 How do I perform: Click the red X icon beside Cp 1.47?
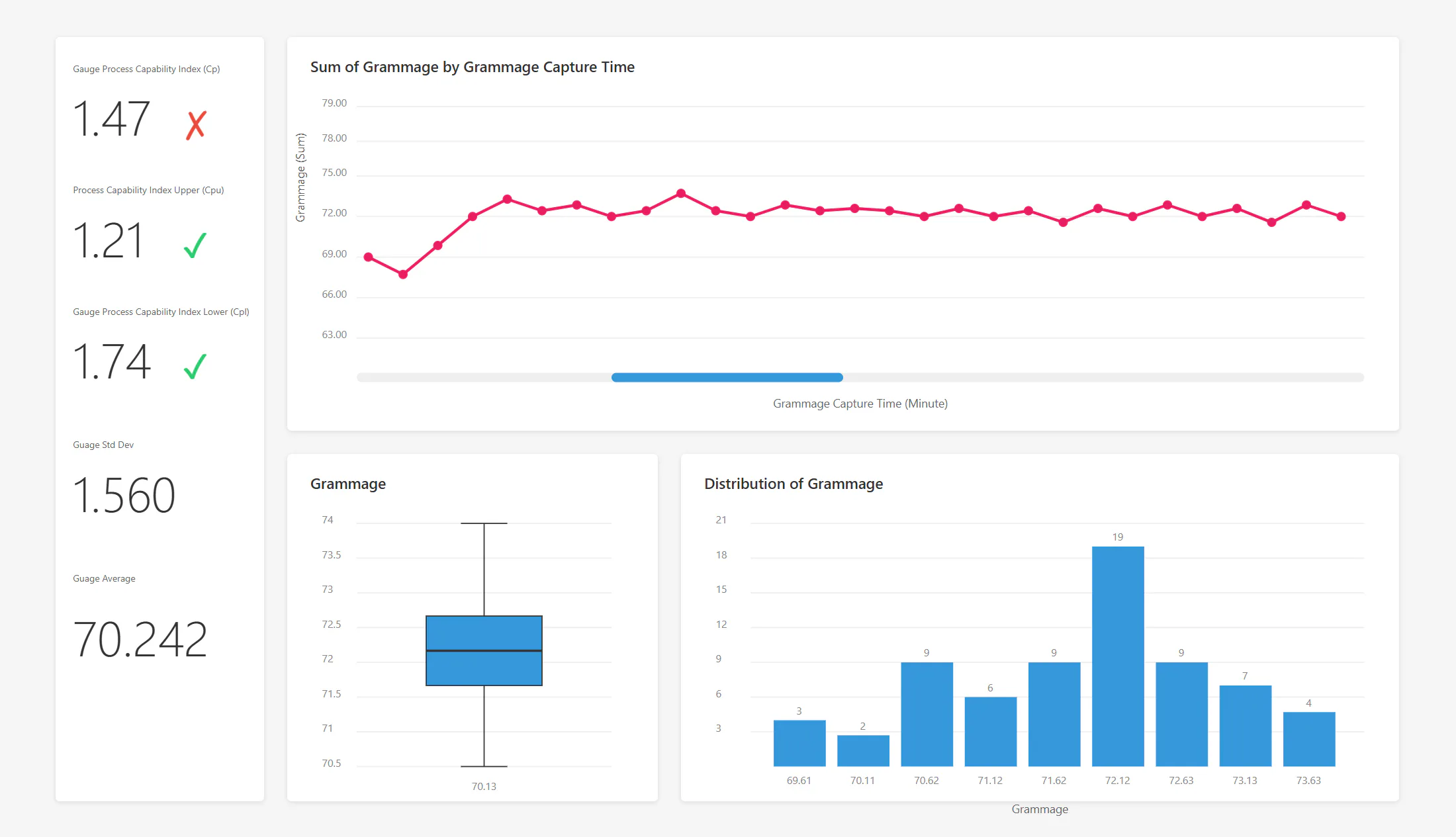(196, 125)
